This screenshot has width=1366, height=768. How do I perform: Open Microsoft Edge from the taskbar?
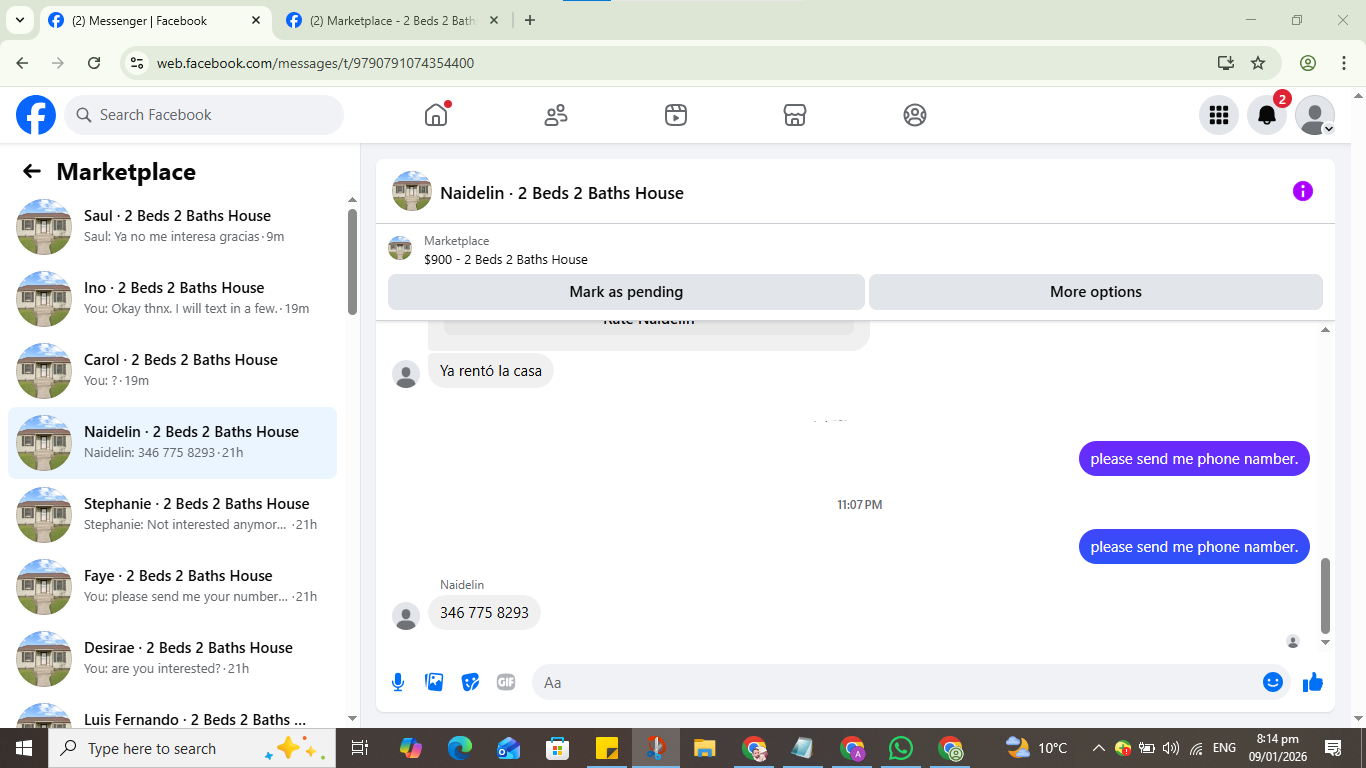pyautogui.click(x=460, y=748)
